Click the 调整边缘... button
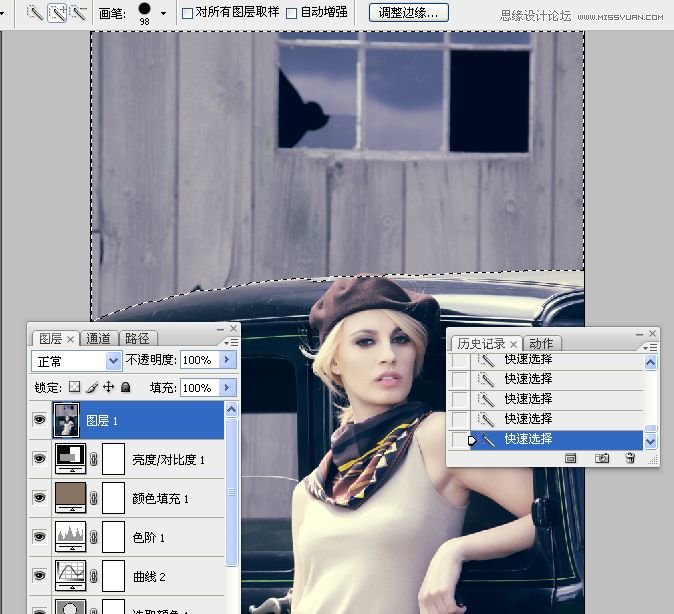Viewport: 674px width, 614px height. 409,12
